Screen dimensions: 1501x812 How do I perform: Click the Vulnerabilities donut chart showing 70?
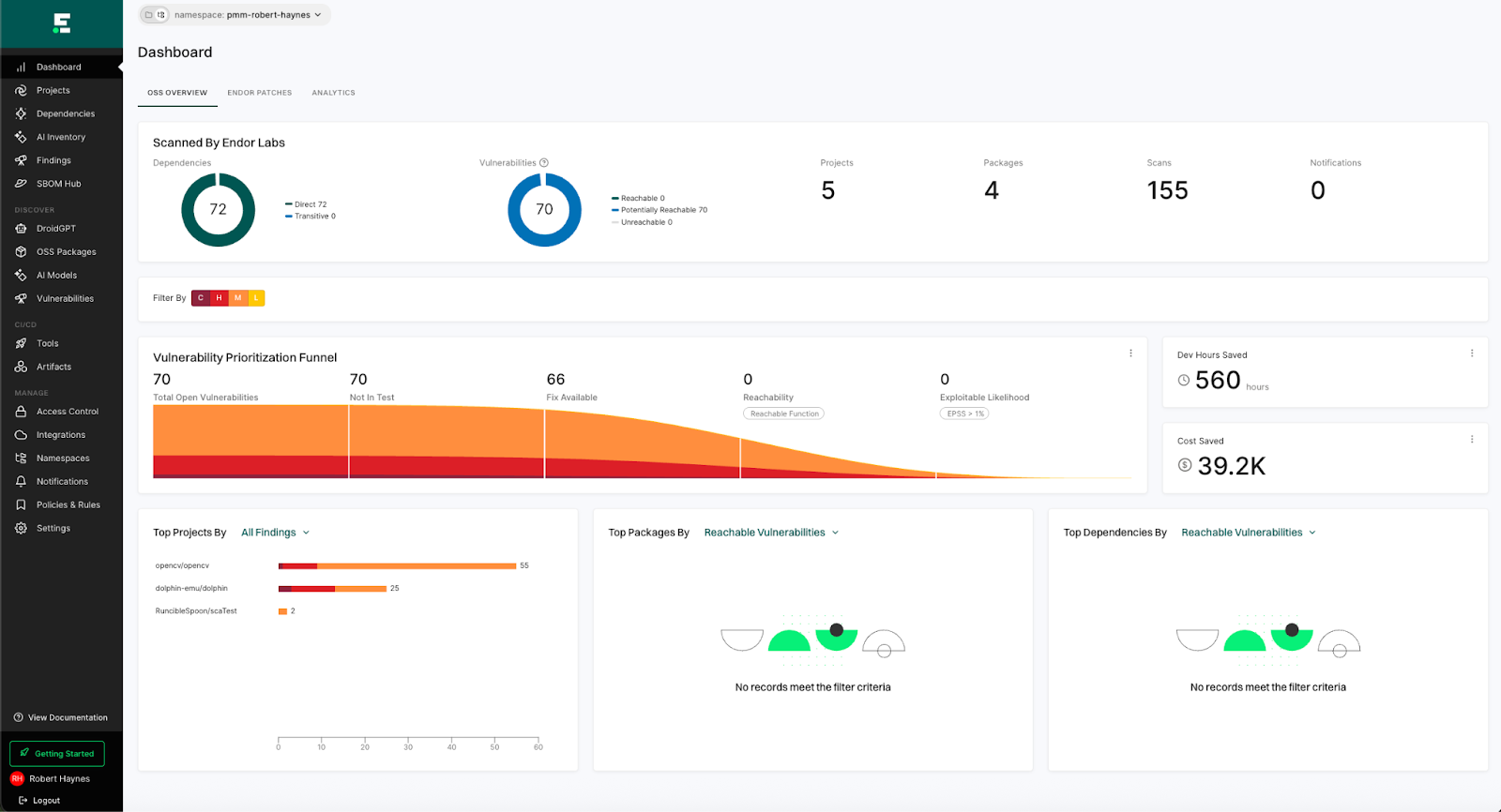coord(544,210)
